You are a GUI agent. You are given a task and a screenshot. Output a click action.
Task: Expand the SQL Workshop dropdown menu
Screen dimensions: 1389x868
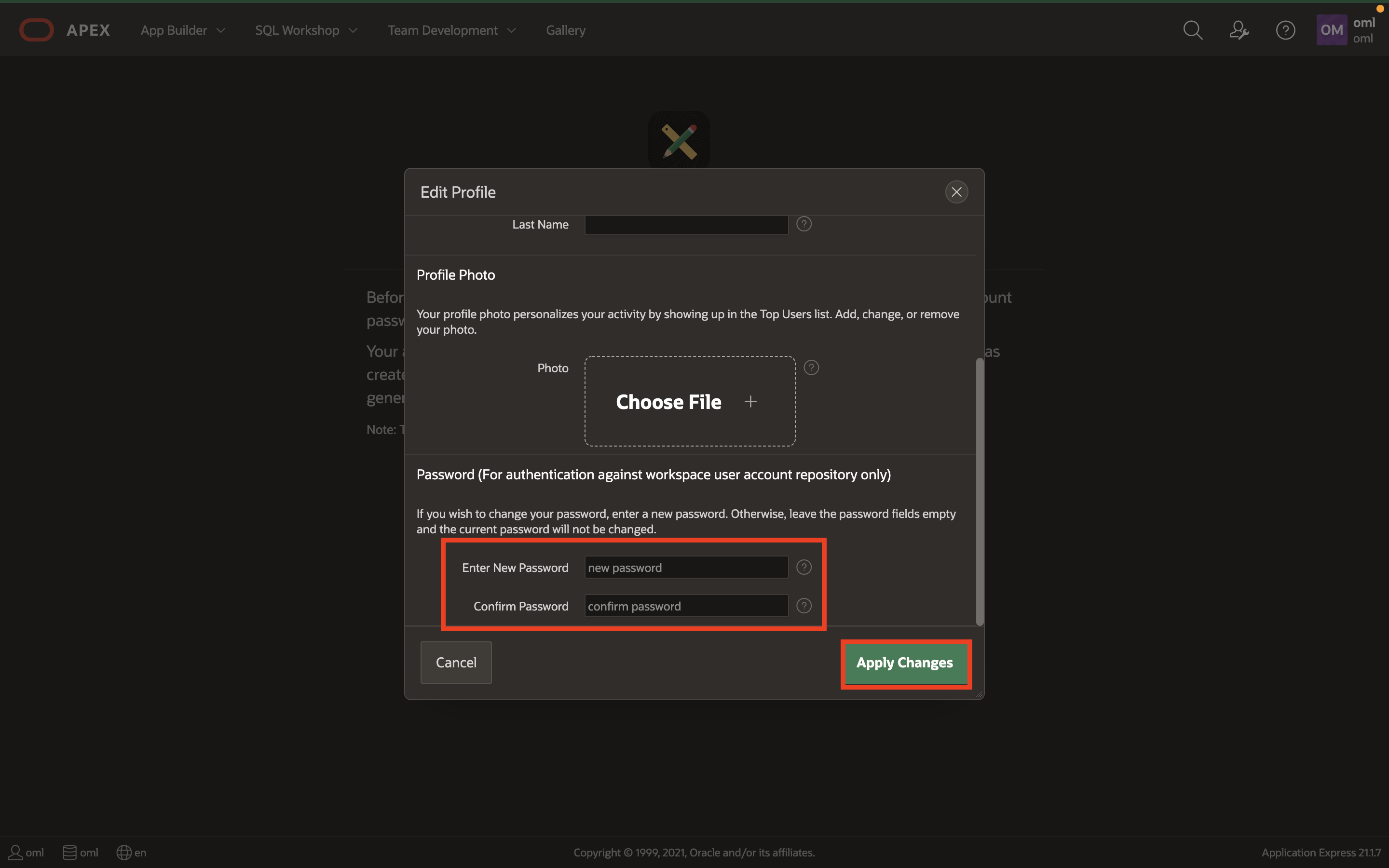point(306,30)
